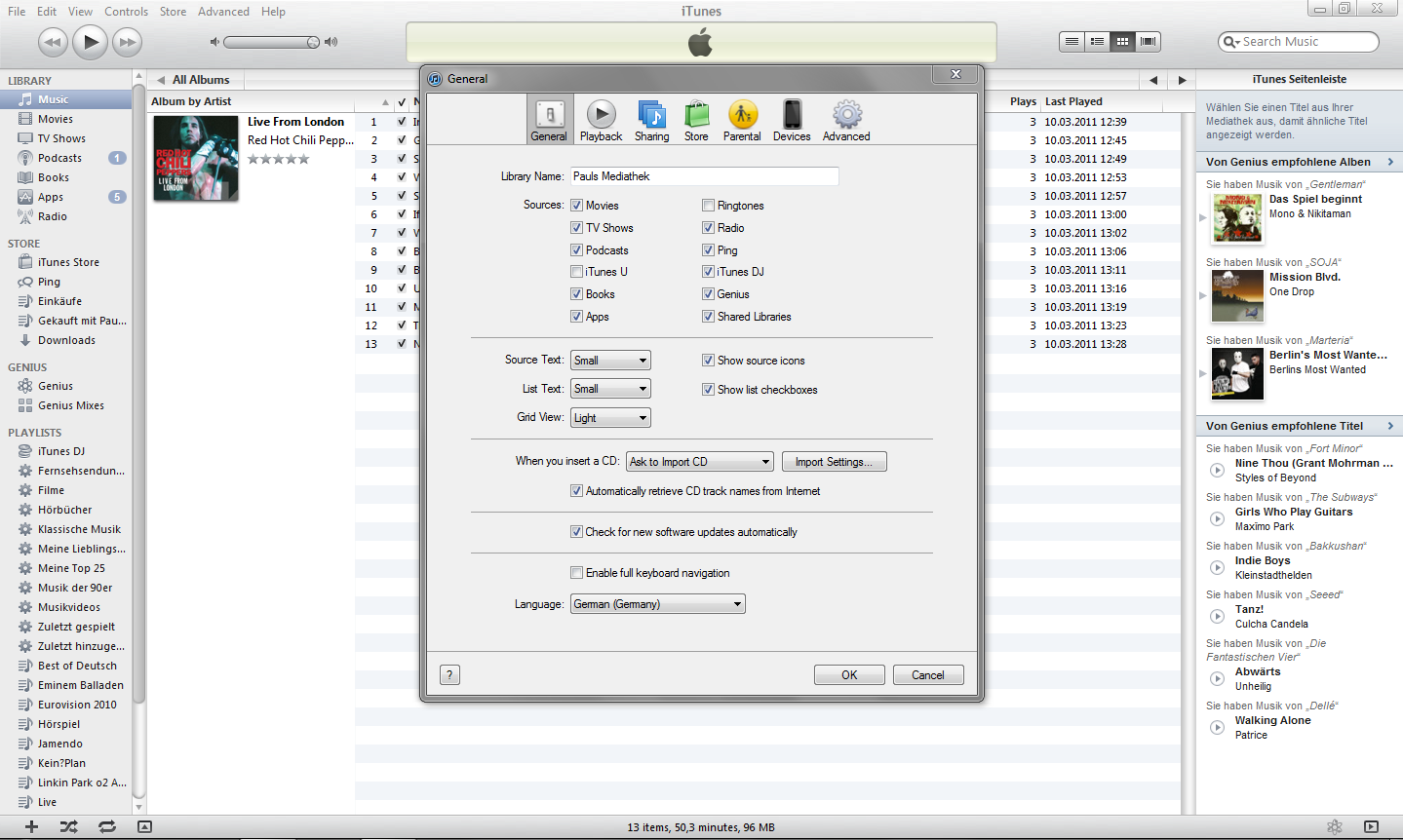The height and width of the screenshot is (840, 1403).
Task: Uncheck the Ping source checkbox
Action: (708, 250)
